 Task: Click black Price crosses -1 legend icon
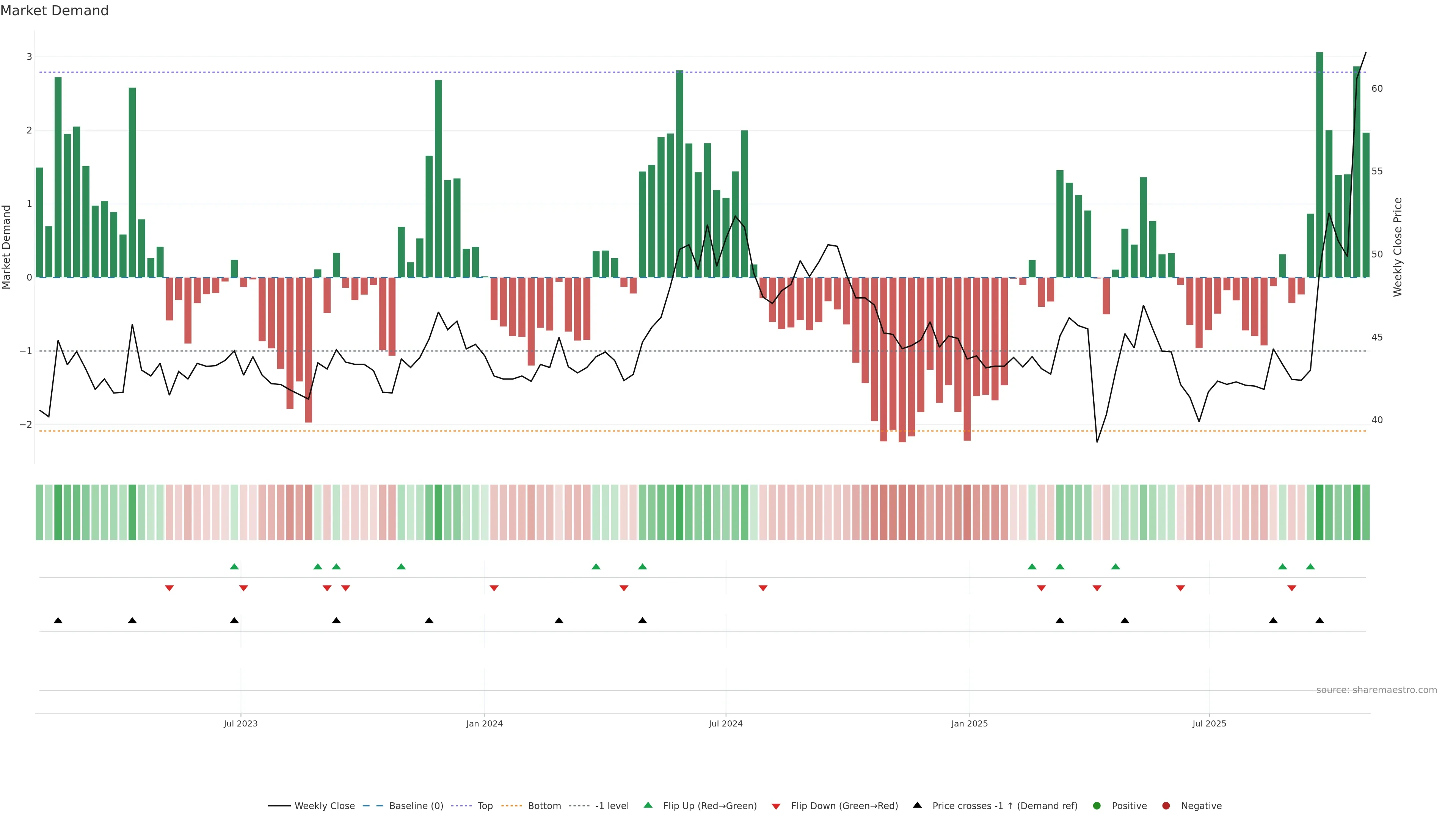pyautogui.click(x=917, y=805)
